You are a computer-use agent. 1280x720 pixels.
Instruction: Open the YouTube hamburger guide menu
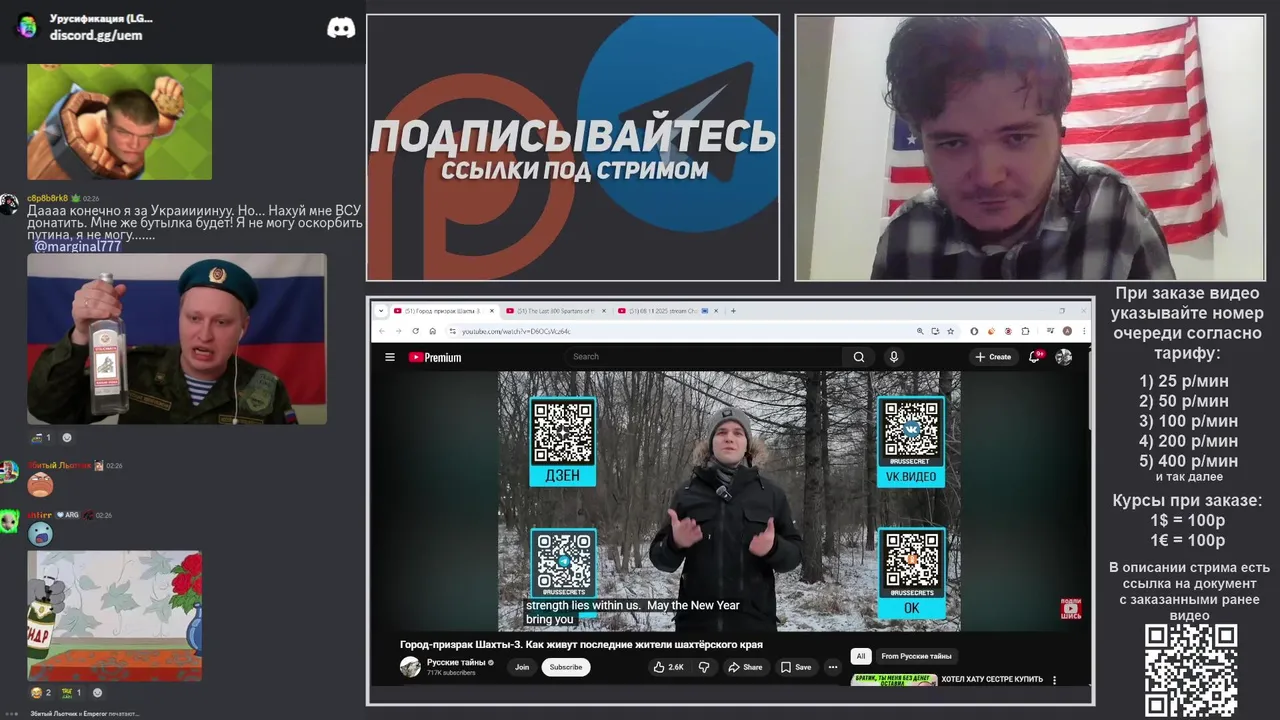[x=389, y=357]
